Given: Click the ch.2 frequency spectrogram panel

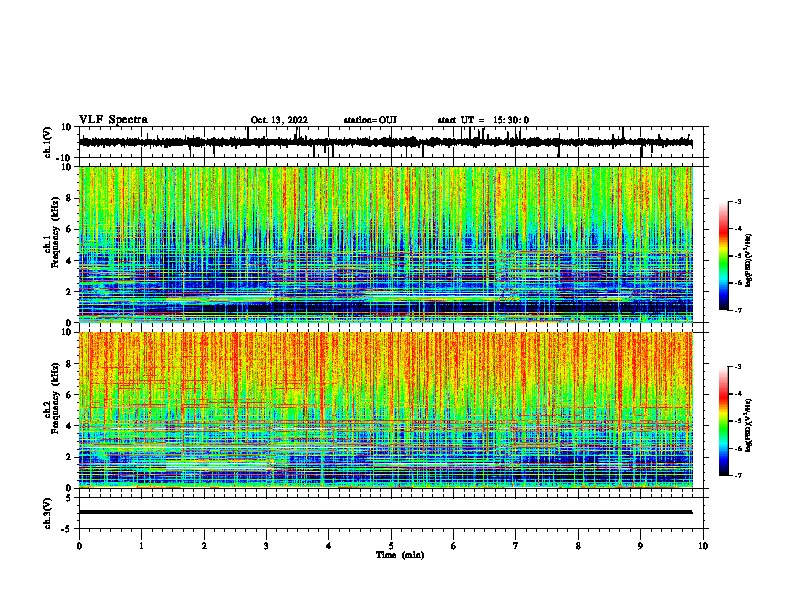Looking at the screenshot, I should tap(386, 410).
